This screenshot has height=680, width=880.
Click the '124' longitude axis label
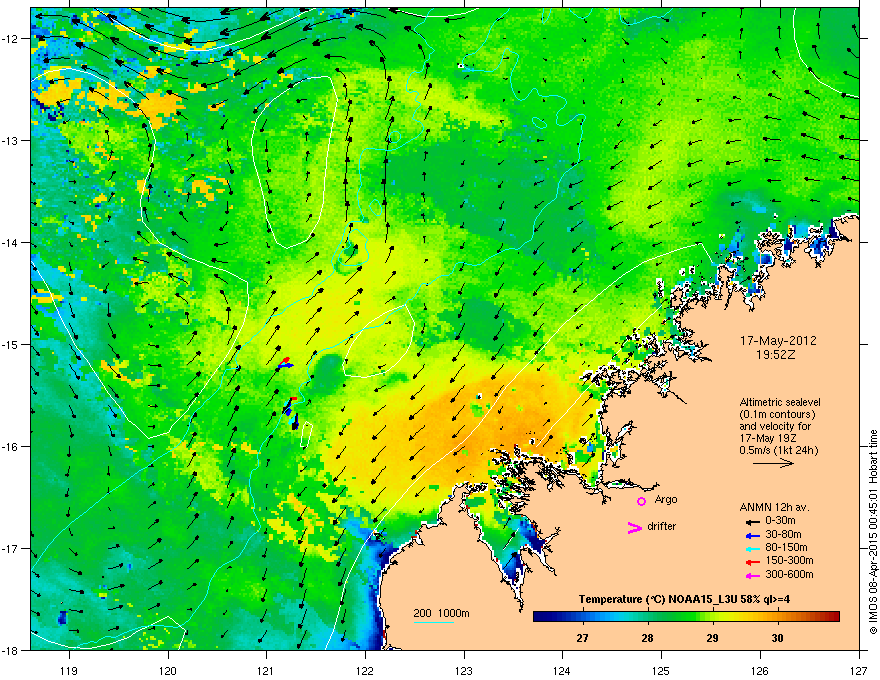point(562,670)
